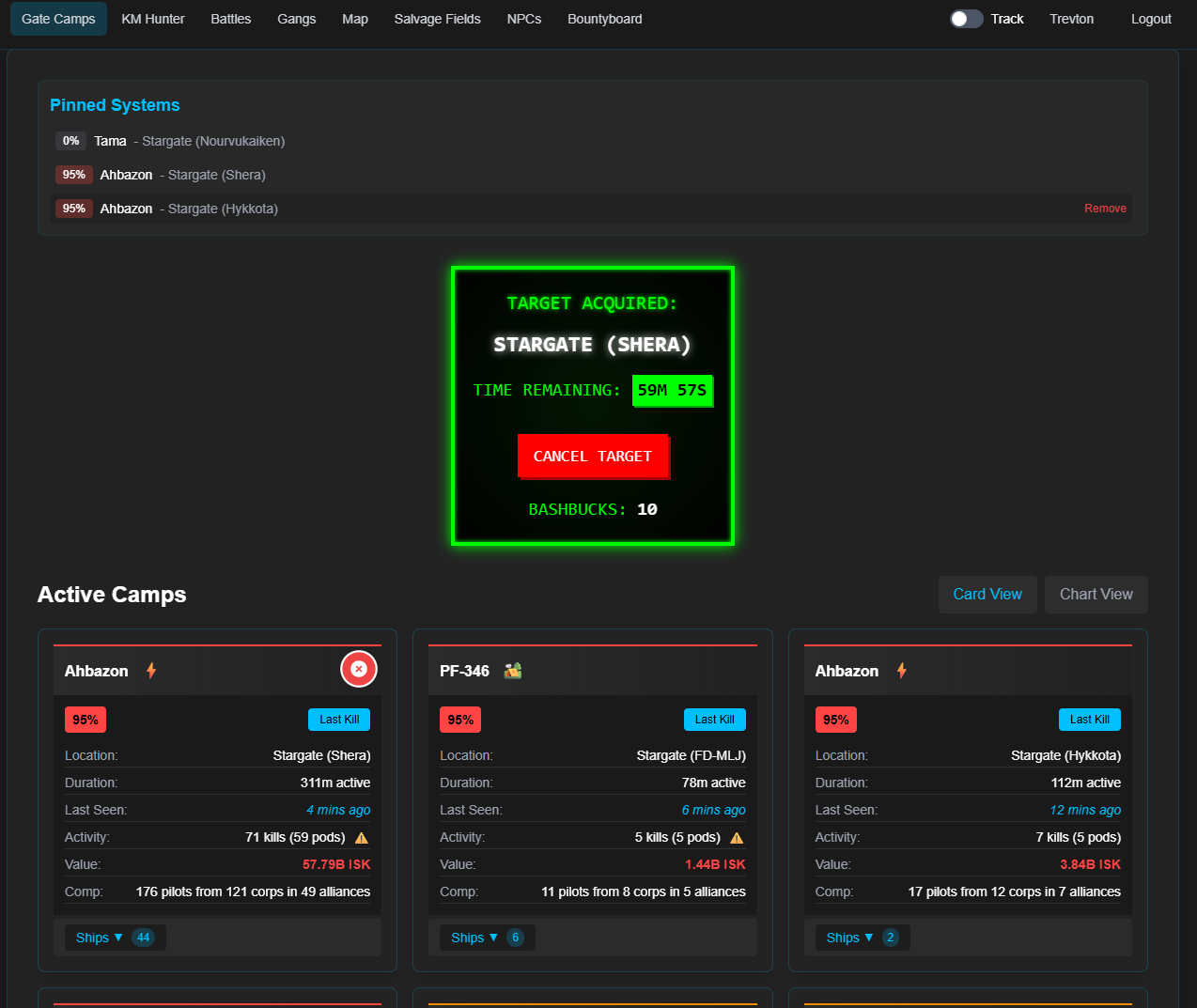Viewport: 1197px width, 1008px height.
Task: Select pinned Tama Stargate (Nourvukaiken) row
Action: [188, 141]
